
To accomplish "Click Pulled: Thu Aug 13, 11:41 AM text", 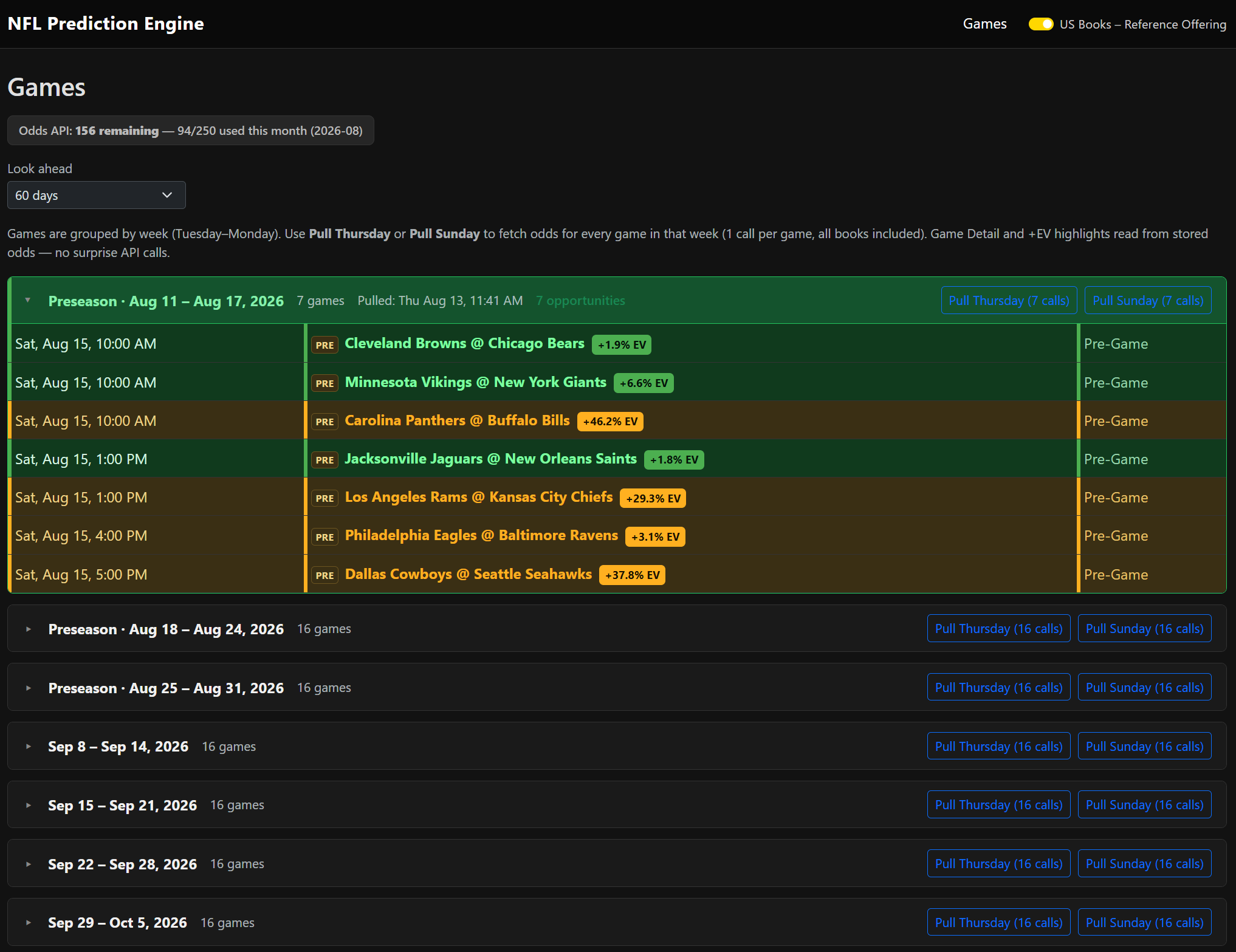I will pyautogui.click(x=440, y=300).
